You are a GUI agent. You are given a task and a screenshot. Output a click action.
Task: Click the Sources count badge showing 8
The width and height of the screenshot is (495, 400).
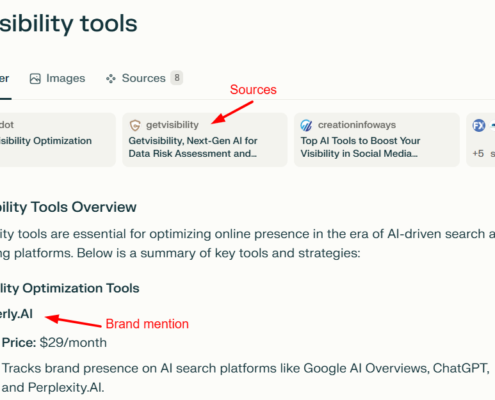coord(177,78)
